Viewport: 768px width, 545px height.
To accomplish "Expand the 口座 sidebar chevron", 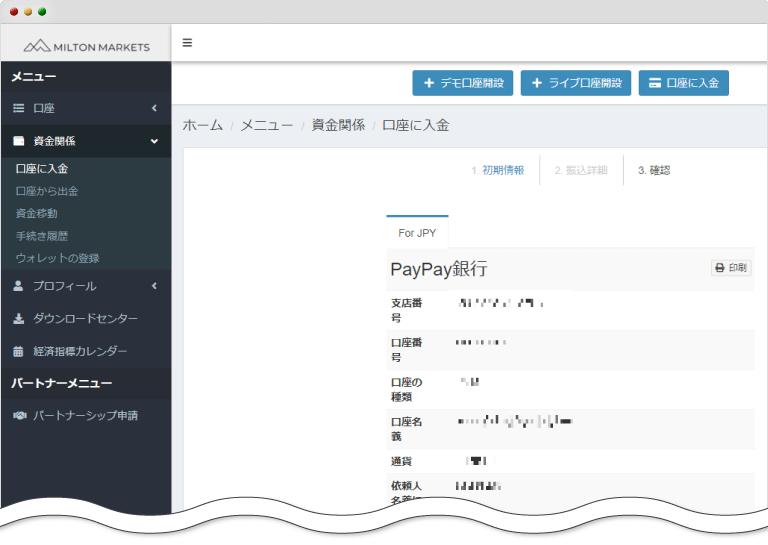I will click(x=154, y=108).
